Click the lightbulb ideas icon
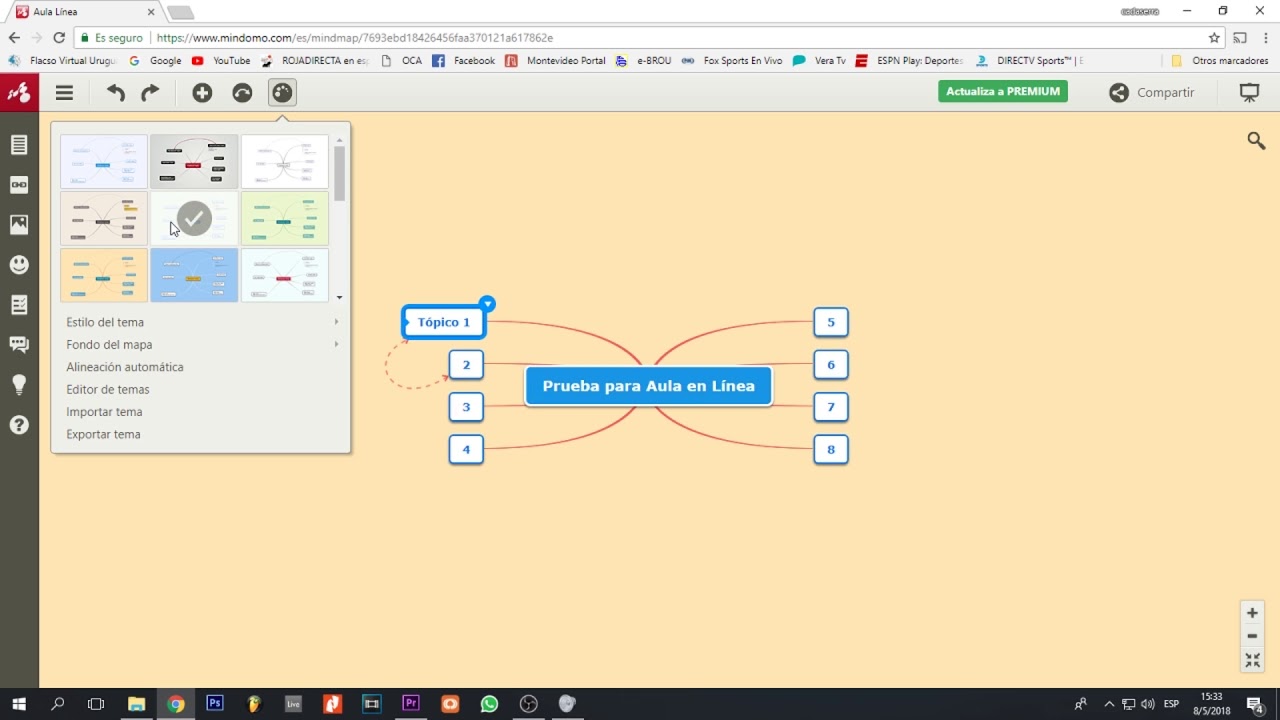This screenshot has width=1280, height=720. click(x=19, y=385)
